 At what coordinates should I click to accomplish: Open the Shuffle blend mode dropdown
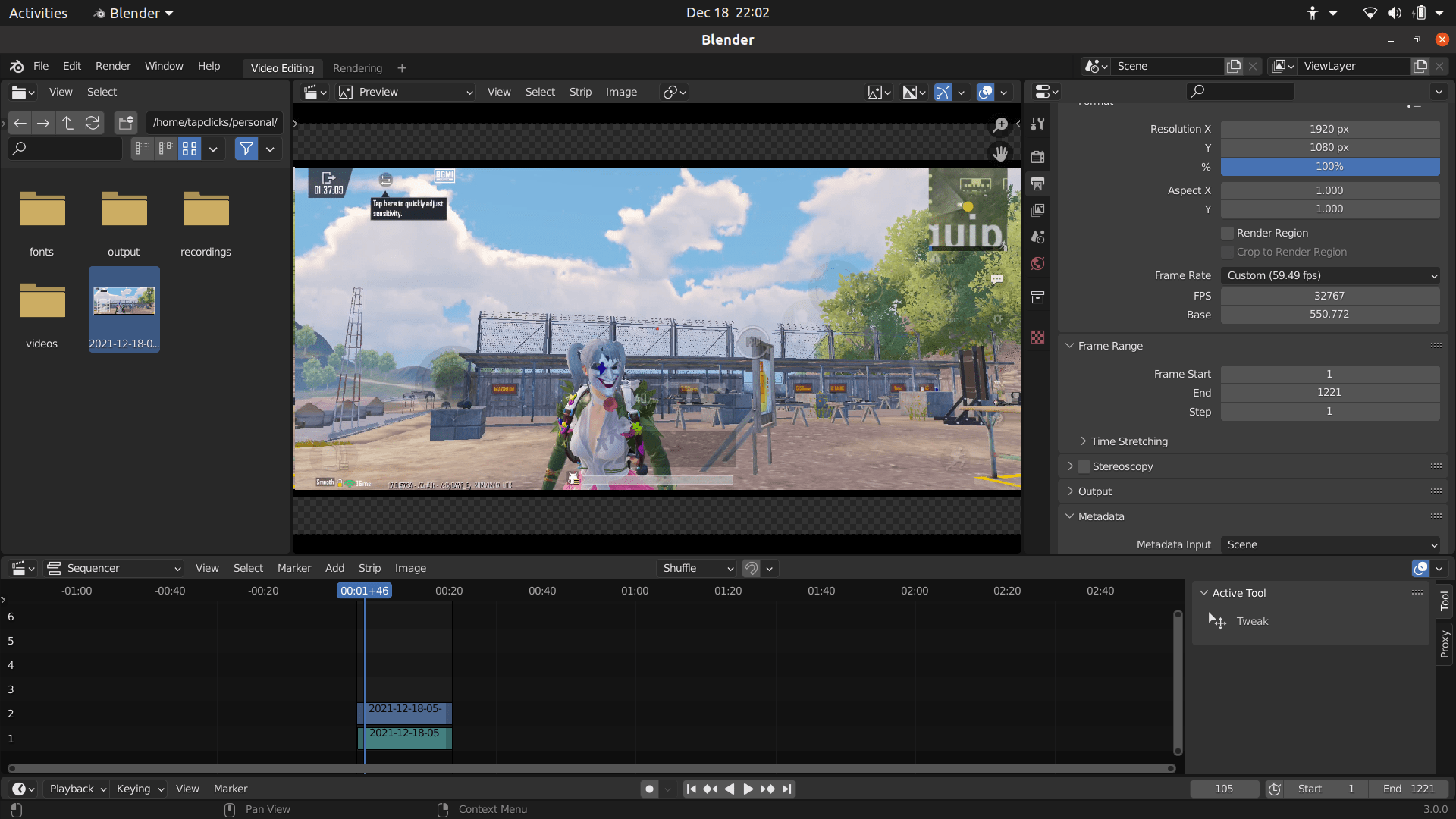point(695,568)
